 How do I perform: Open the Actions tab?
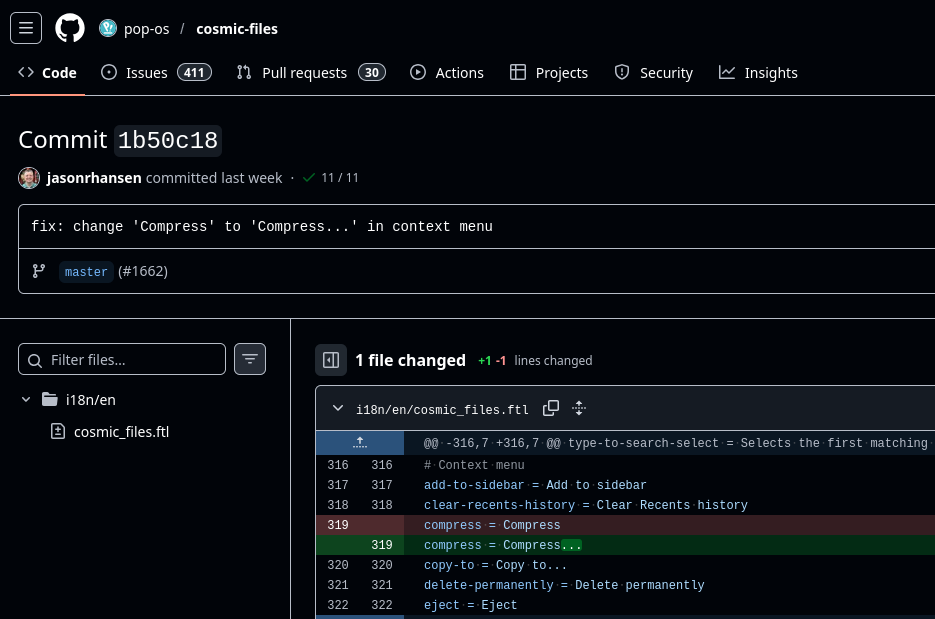click(447, 73)
